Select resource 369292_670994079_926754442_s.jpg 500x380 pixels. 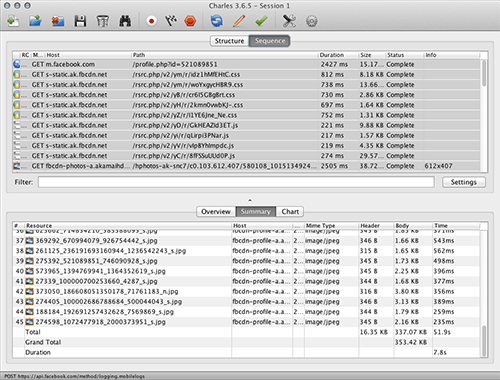click(x=247, y=241)
